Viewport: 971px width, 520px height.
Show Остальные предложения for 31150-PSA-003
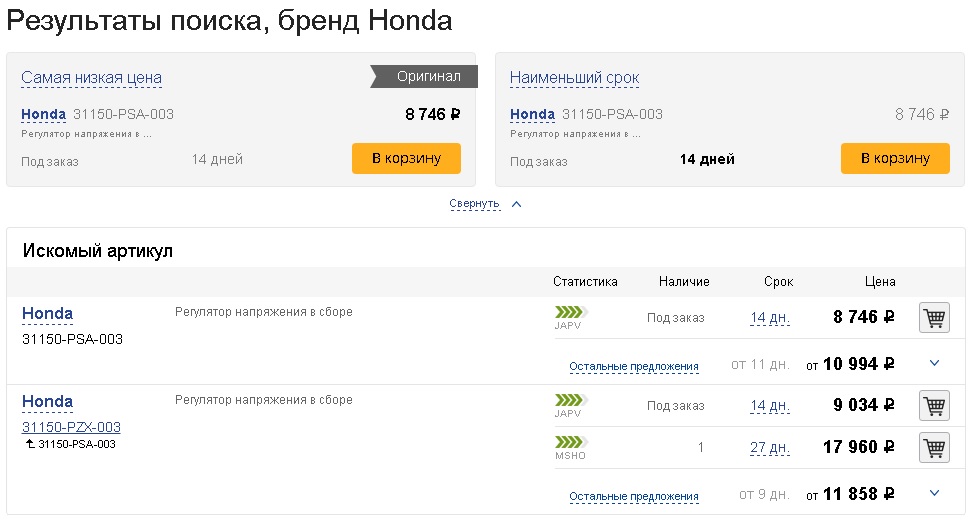(634, 366)
